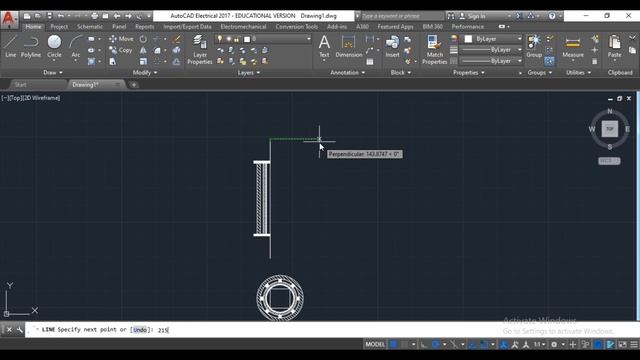Switch to the Start file tab
This screenshot has width=640, height=360.
pos(20,85)
